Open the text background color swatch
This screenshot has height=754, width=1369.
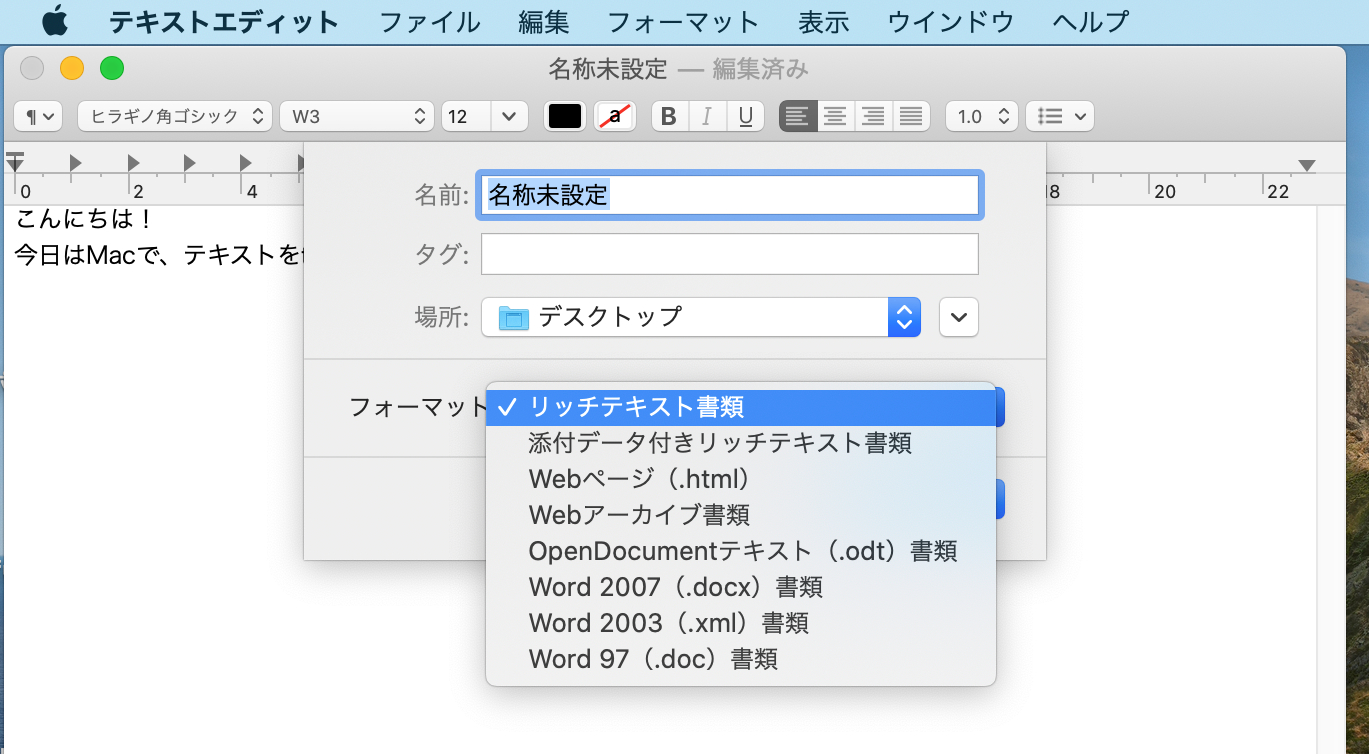(x=615, y=116)
